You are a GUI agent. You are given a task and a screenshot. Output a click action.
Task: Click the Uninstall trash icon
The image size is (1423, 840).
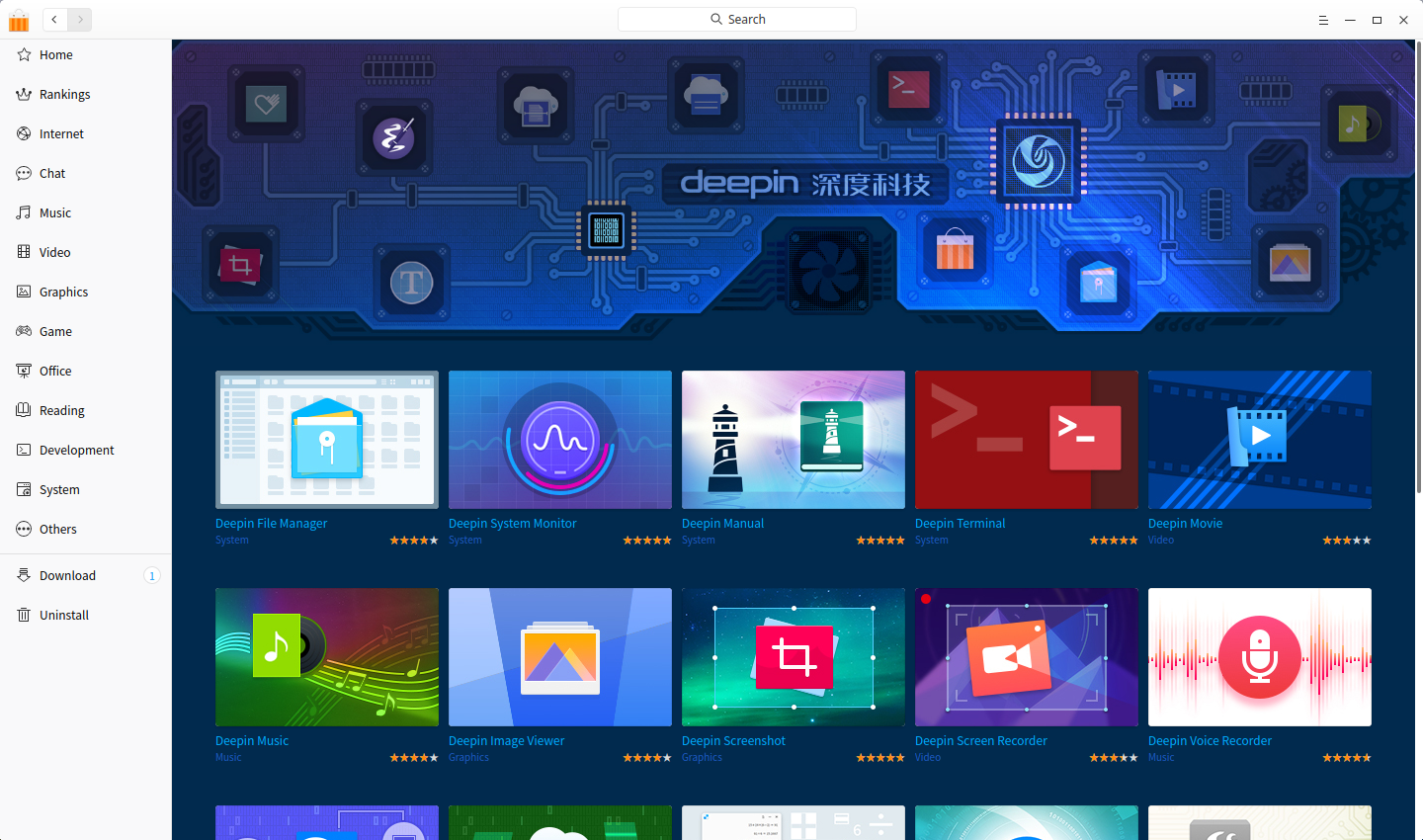click(24, 615)
